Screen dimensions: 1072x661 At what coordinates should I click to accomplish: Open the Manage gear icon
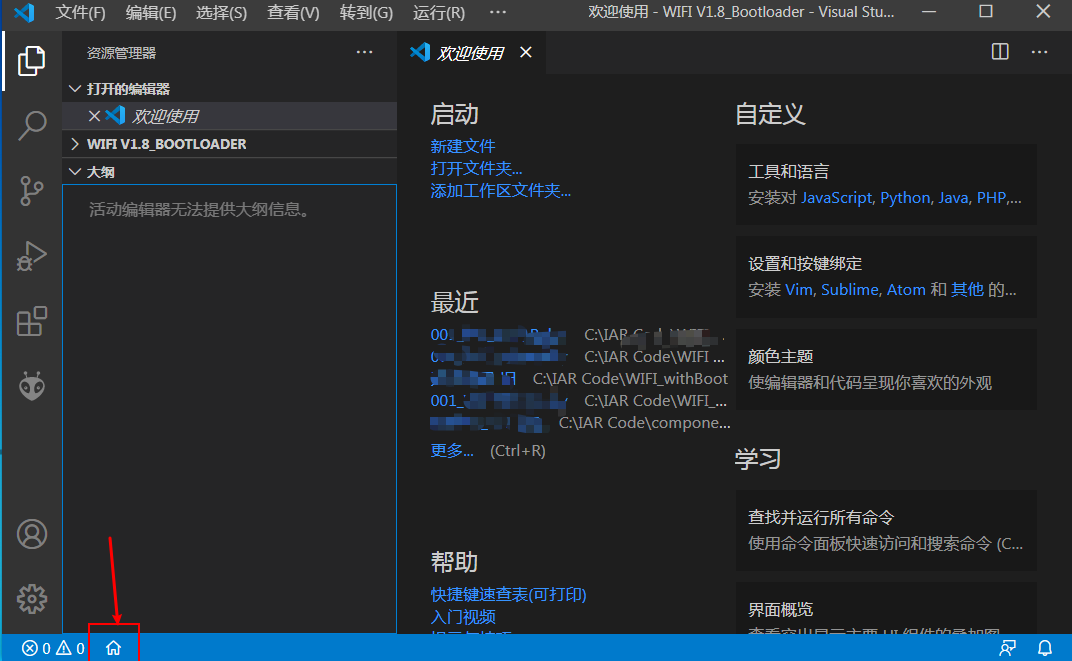click(x=31, y=599)
